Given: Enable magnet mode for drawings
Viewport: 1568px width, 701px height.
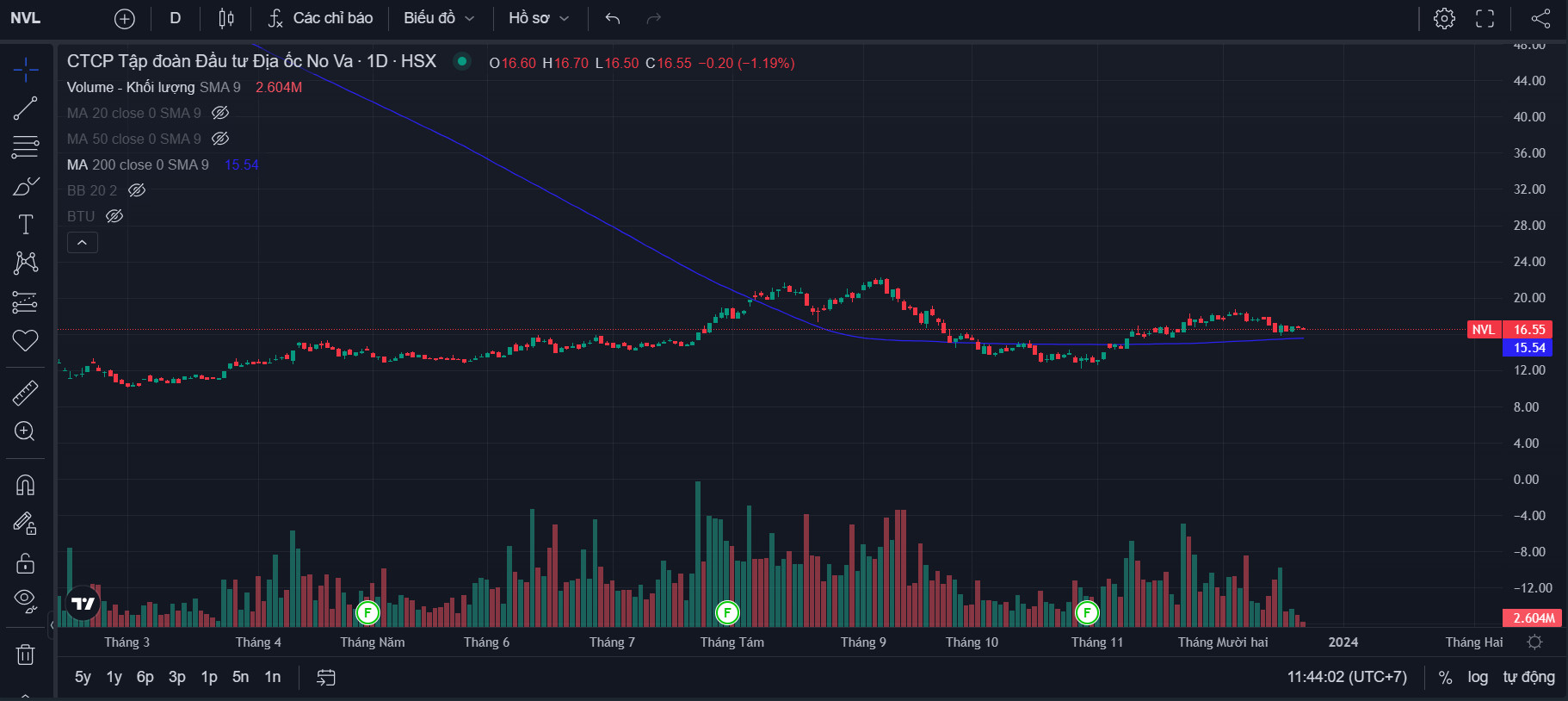Looking at the screenshot, I should coord(25,485).
